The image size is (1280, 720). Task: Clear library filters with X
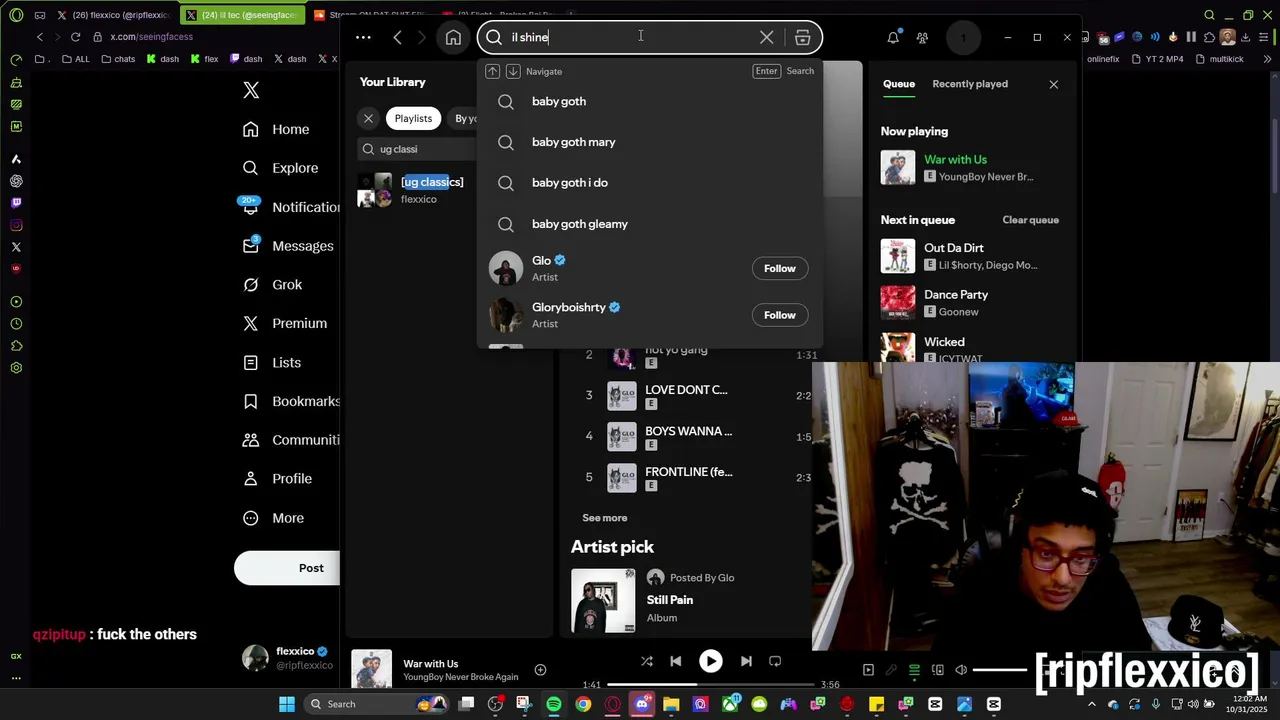click(x=368, y=118)
